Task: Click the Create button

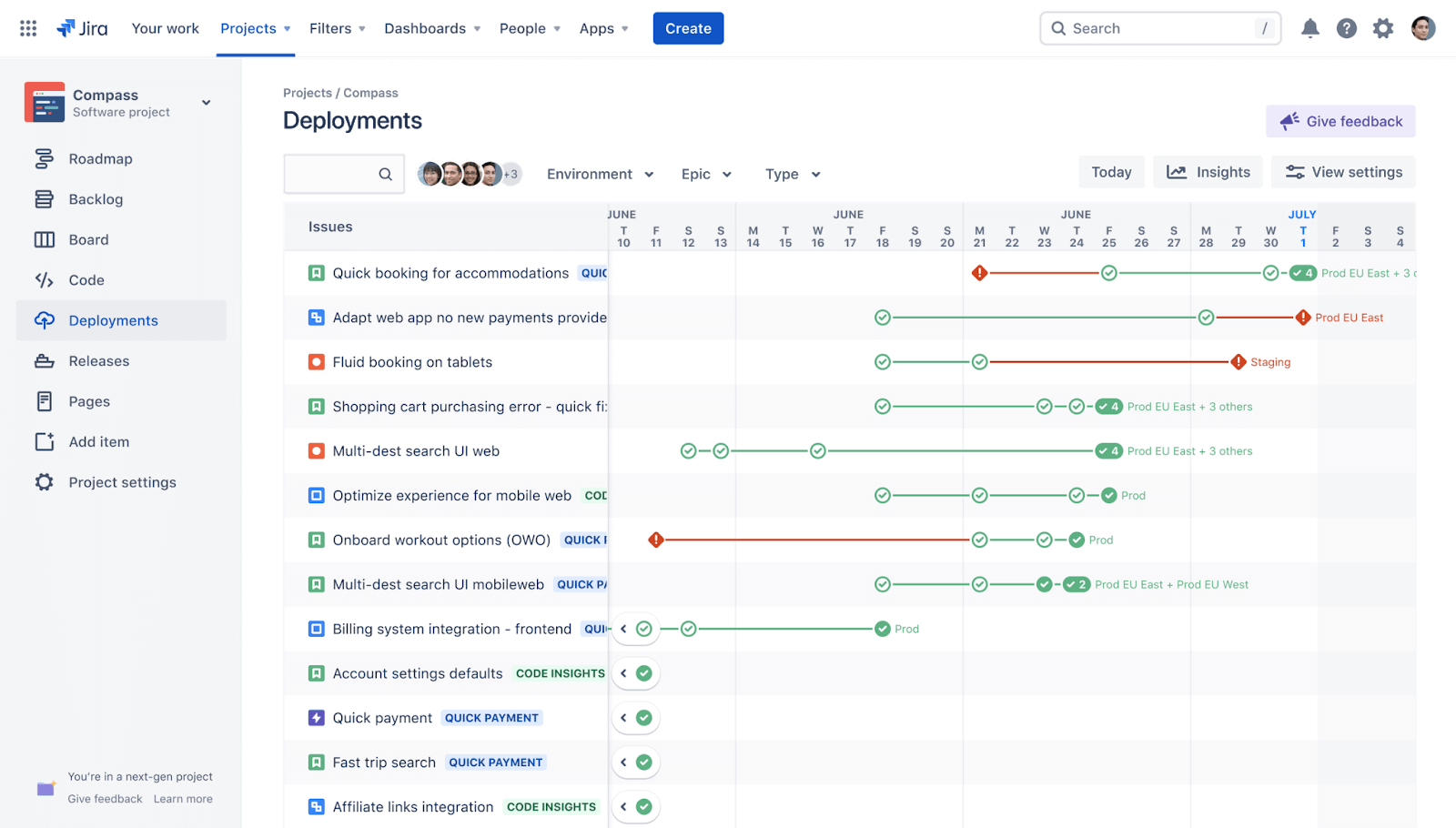Action: [x=688, y=28]
